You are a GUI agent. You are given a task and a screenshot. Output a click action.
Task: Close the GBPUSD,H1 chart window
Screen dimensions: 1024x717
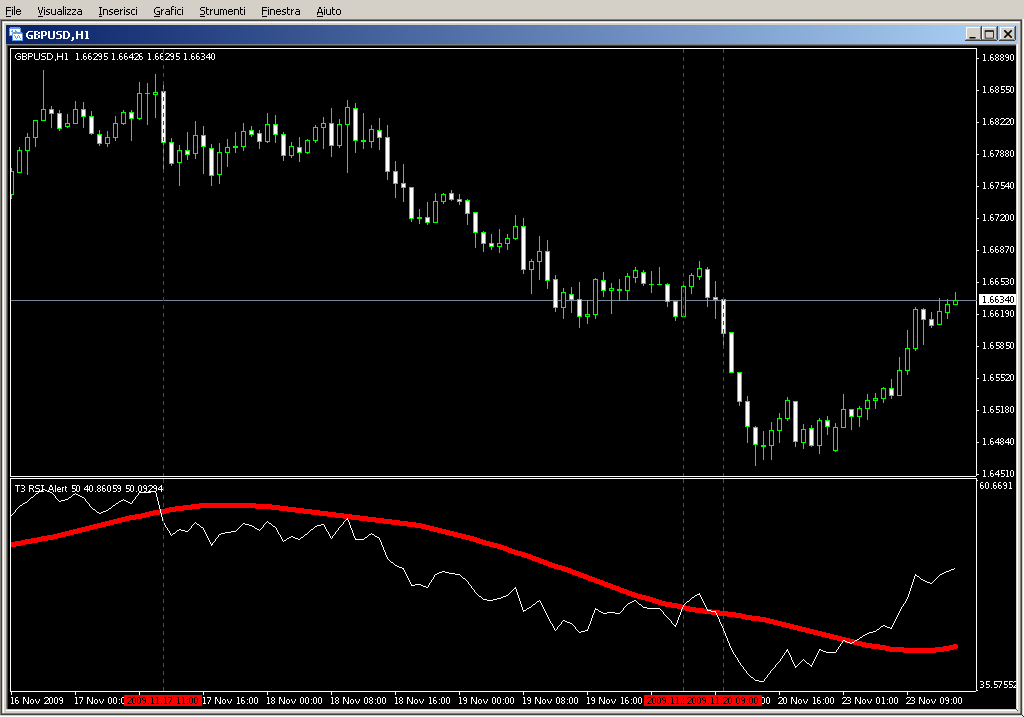point(1008,34)
